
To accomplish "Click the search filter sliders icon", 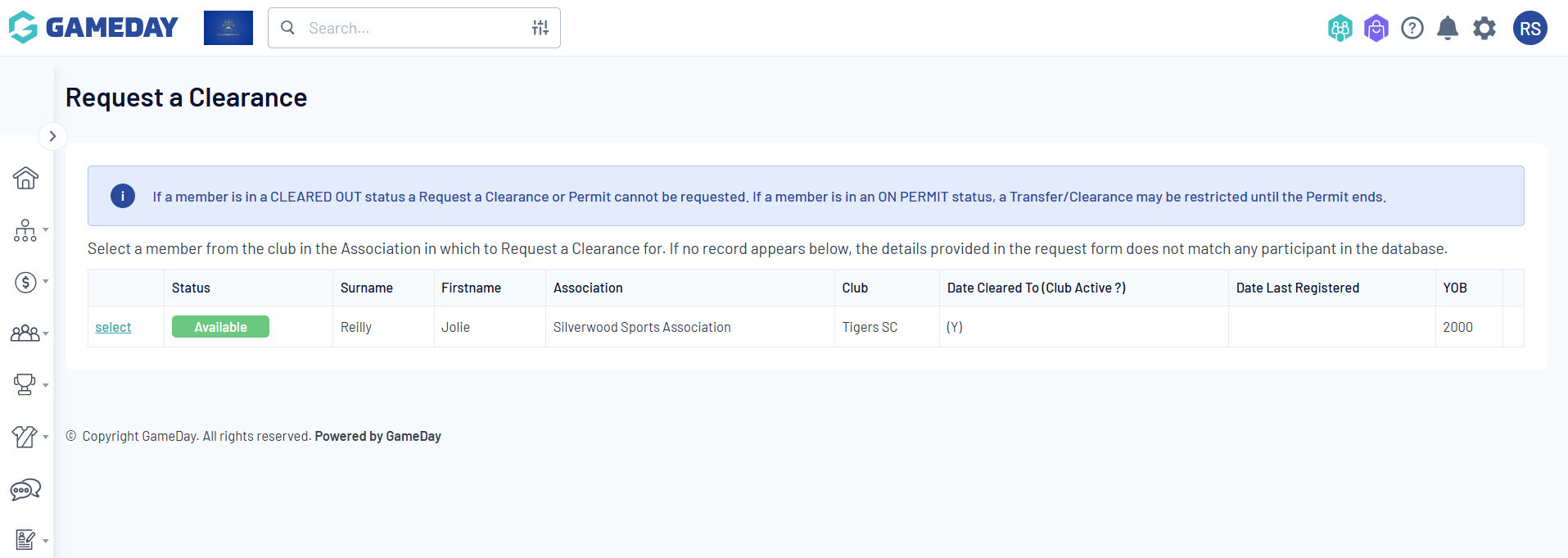I will [x=540, y=28].
